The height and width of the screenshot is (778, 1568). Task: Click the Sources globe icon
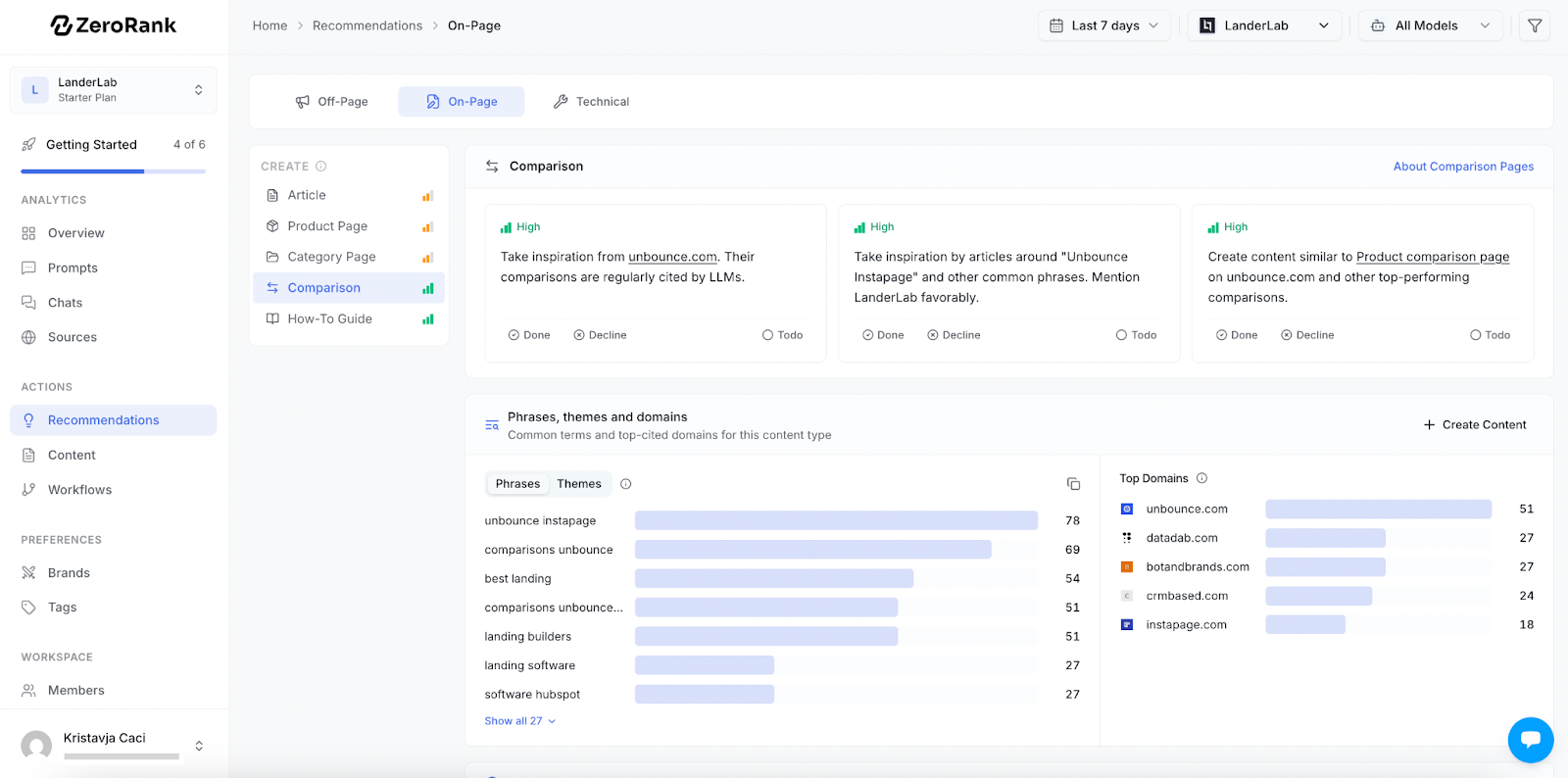28,337
